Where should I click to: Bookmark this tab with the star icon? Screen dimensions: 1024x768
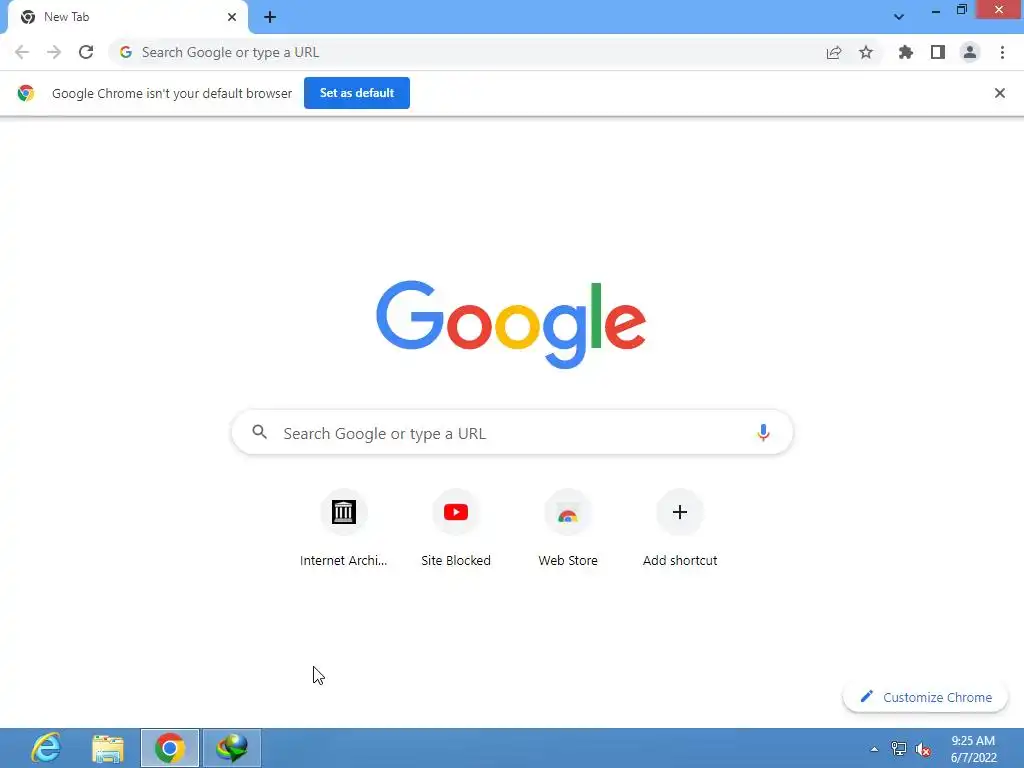pos(866,52)
